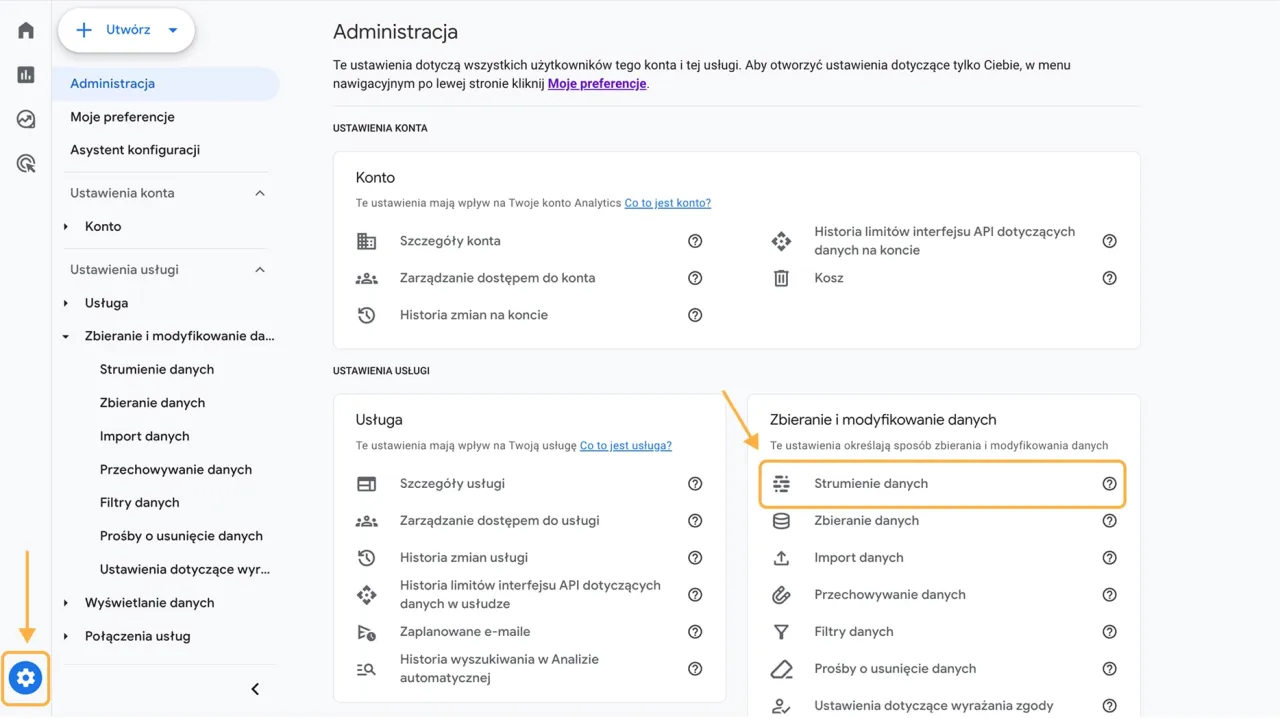This screenshot has height=719, width=1280.
Task: Click the Historia zmian usługi clock icon
Action: [x=367, y=557]
